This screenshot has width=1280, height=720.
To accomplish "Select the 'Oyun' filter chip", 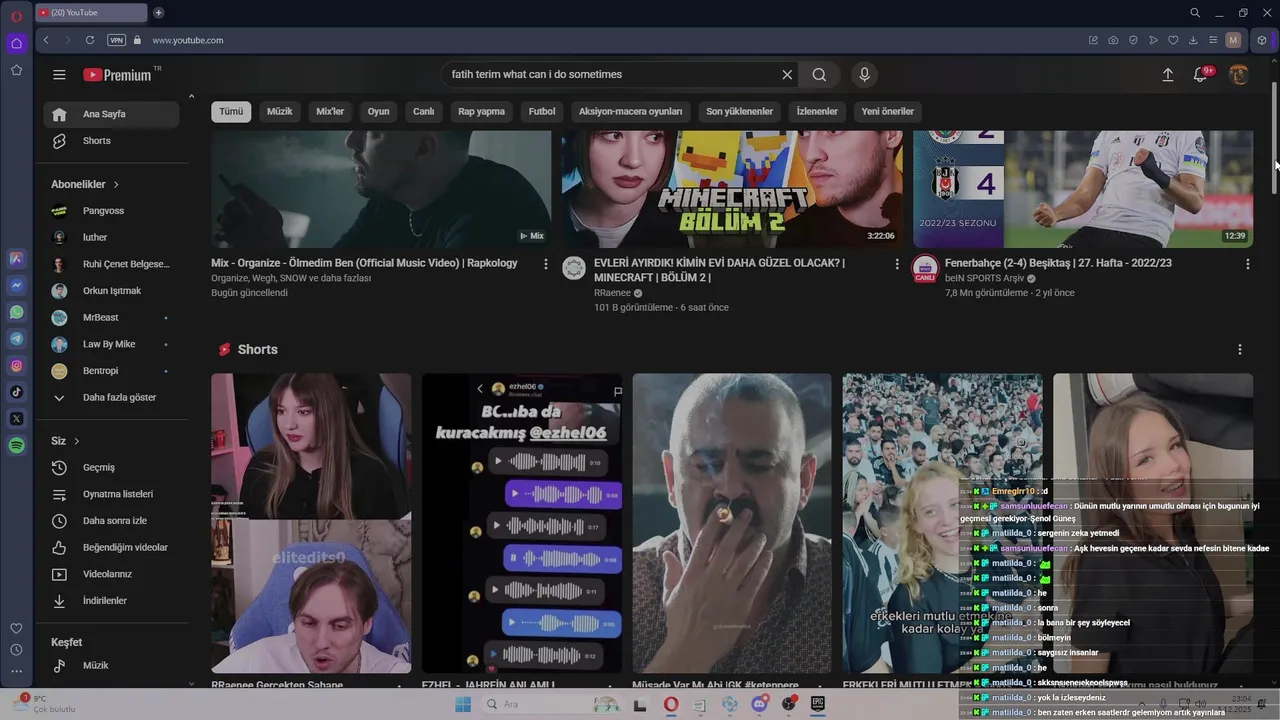I will click(378, 112).
